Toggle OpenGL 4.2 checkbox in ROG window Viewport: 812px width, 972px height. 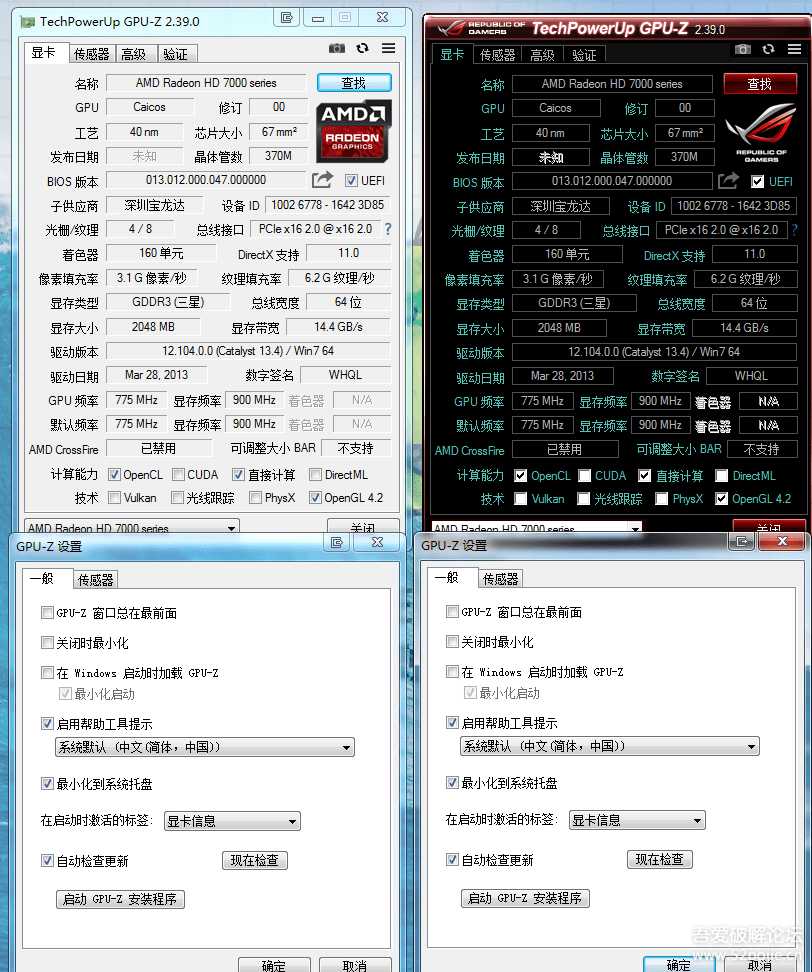click(x=721, y=498)
